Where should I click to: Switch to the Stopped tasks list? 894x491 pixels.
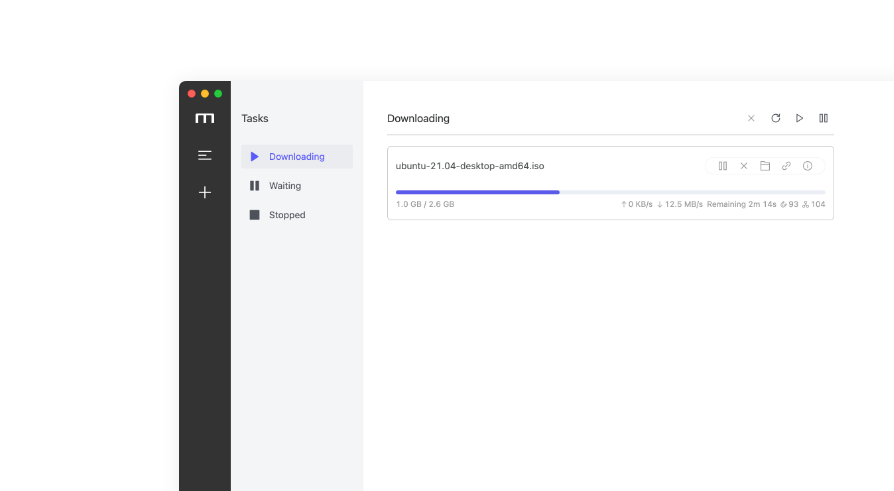tap(286, 215)
